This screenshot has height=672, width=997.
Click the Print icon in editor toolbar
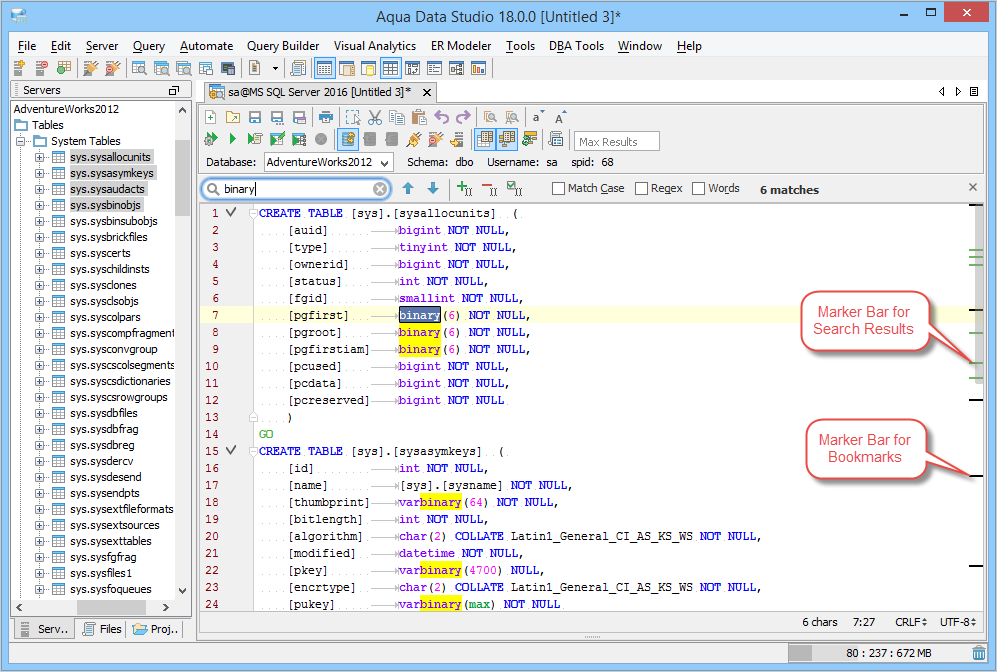tap(326, 118)
